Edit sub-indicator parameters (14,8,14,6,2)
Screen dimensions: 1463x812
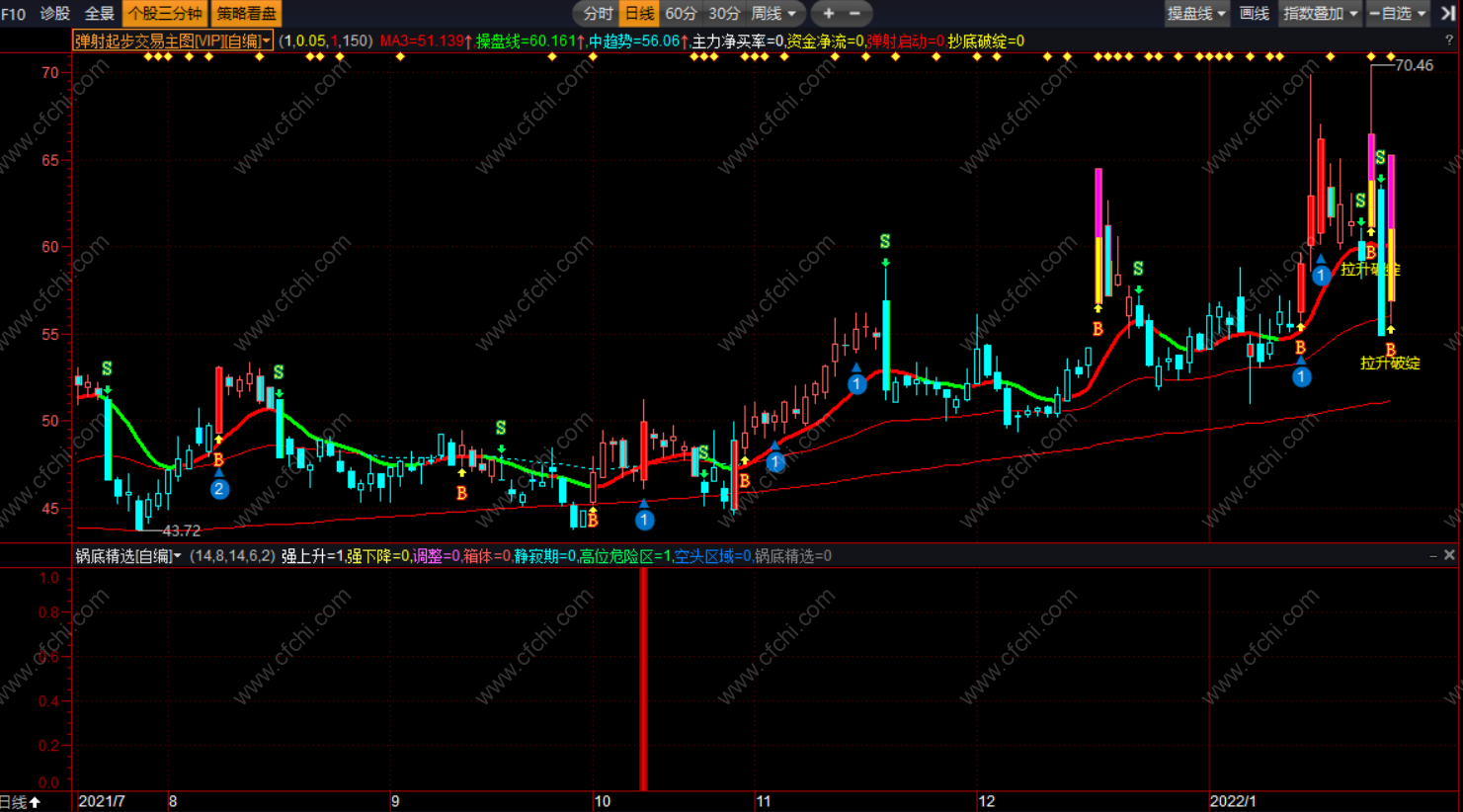[x=232, y=556]
